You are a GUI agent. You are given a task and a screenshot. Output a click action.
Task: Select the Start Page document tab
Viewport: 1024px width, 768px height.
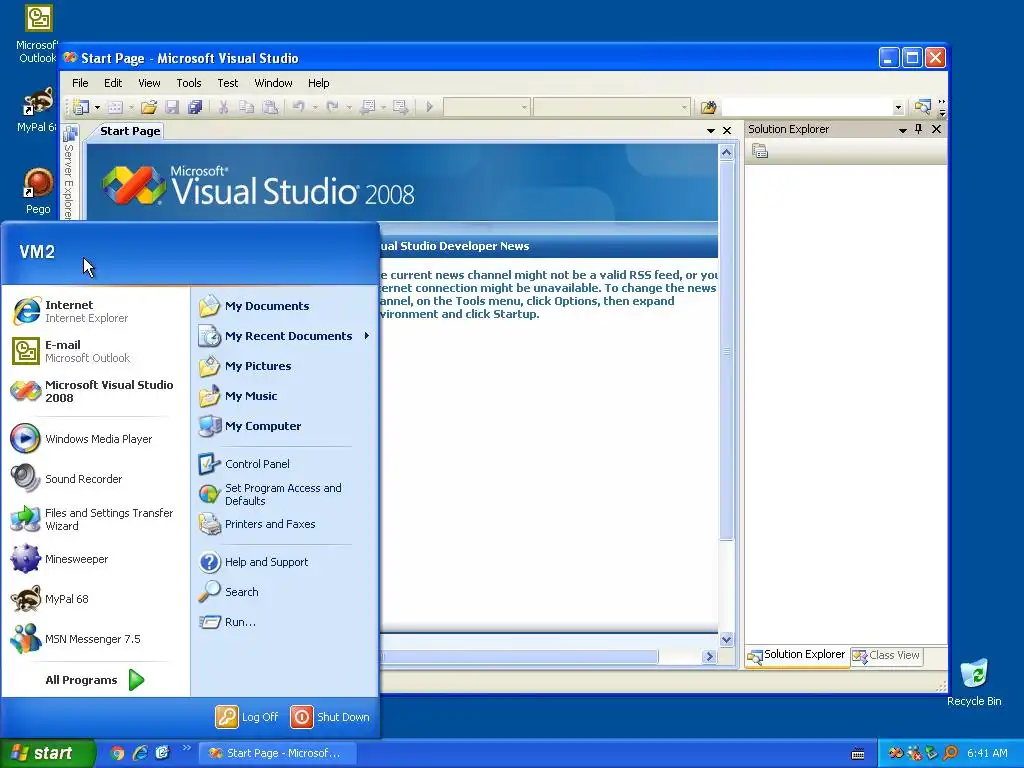tap(130, 131)
